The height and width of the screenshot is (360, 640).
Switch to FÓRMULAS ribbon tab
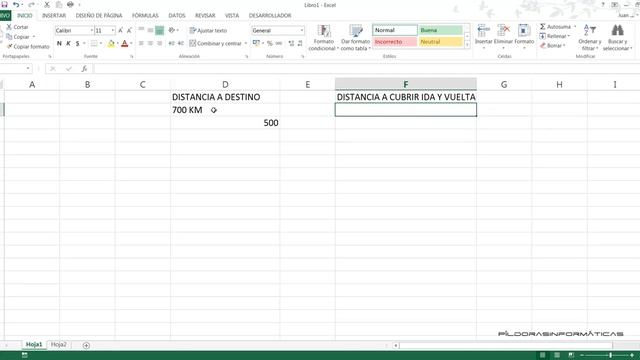(145, 16)
